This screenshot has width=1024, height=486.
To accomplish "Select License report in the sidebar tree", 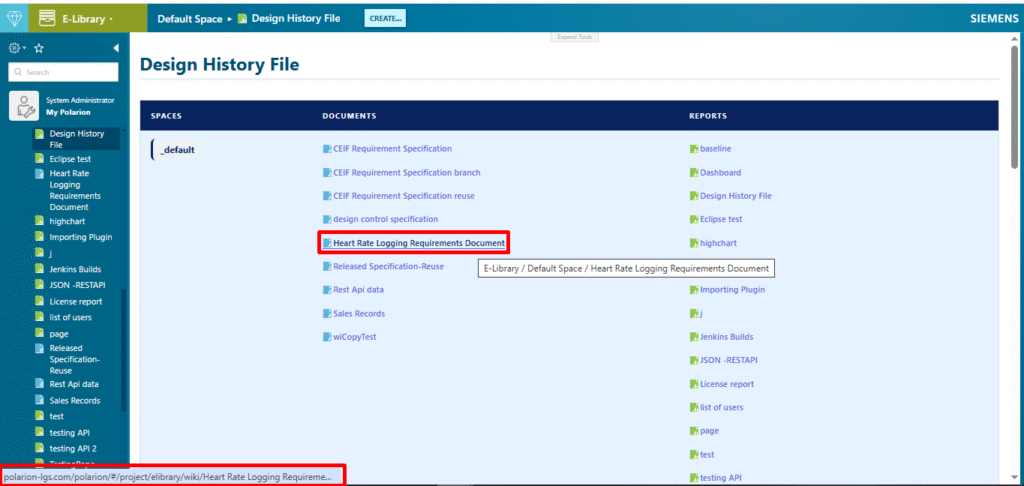I will 76,301.
